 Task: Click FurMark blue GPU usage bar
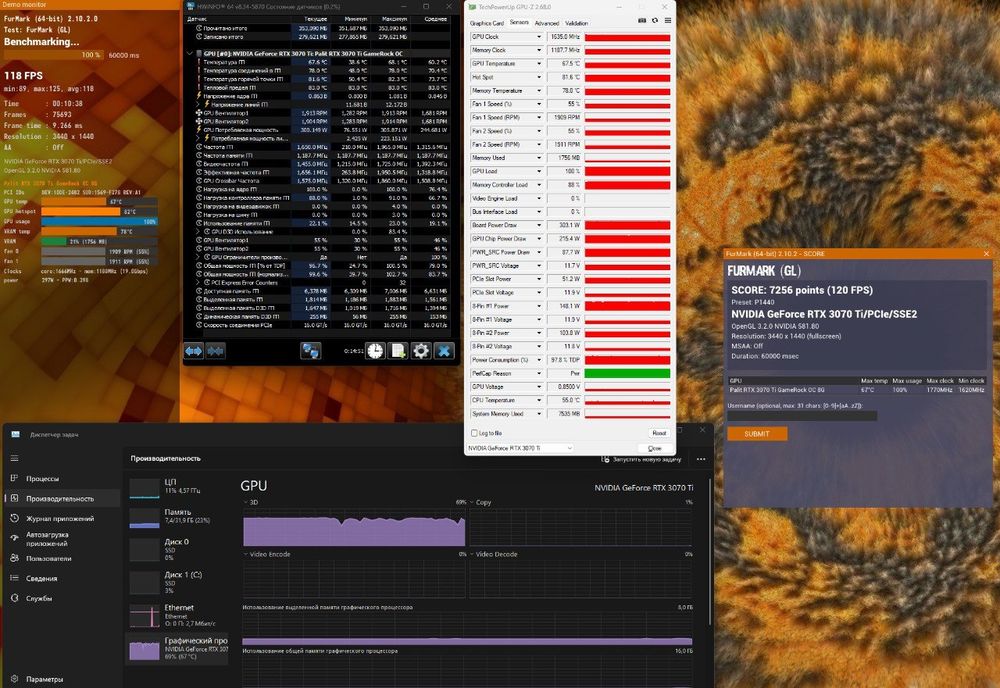tap(99, 221)
